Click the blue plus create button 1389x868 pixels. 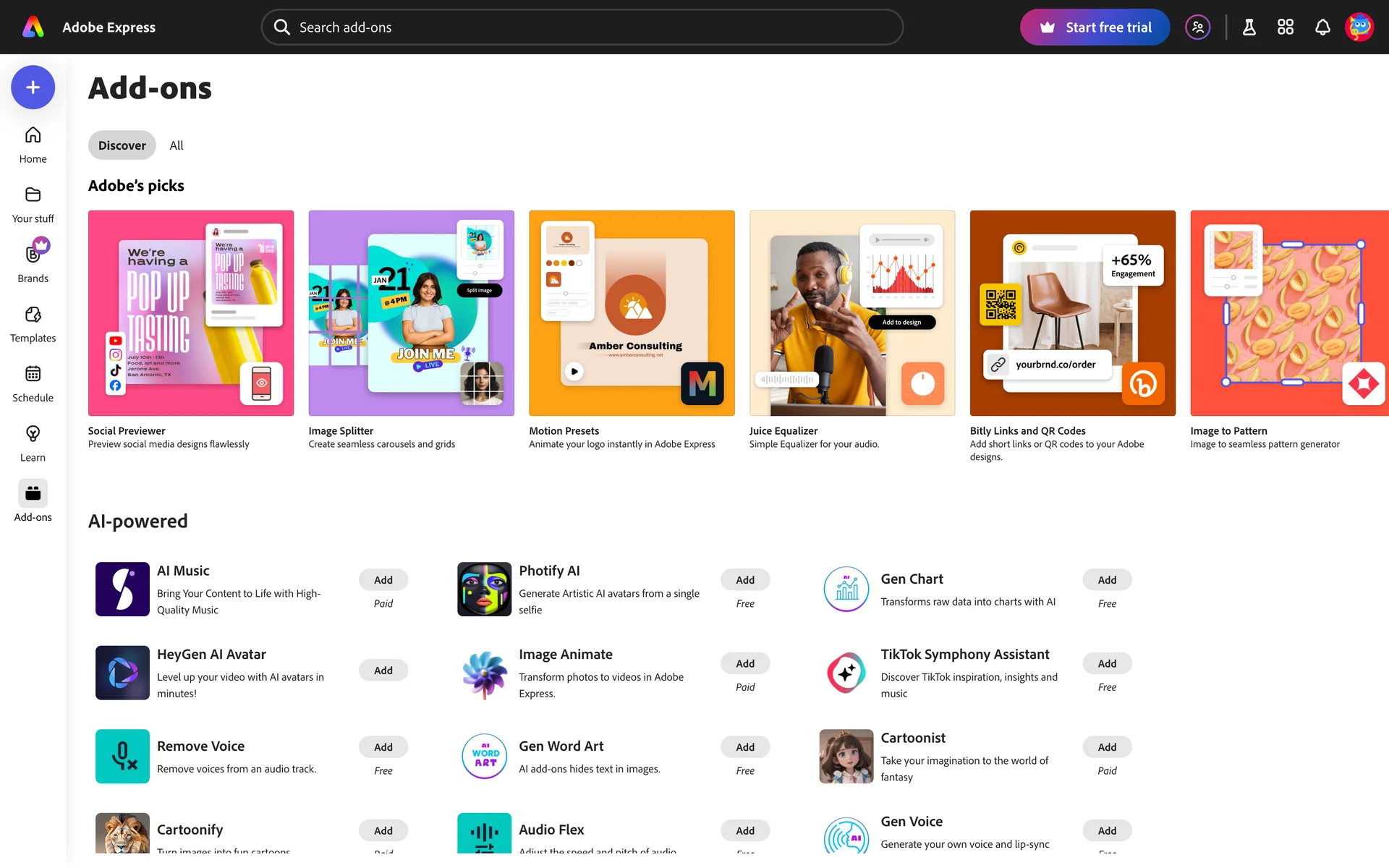(x=33, y=88)
